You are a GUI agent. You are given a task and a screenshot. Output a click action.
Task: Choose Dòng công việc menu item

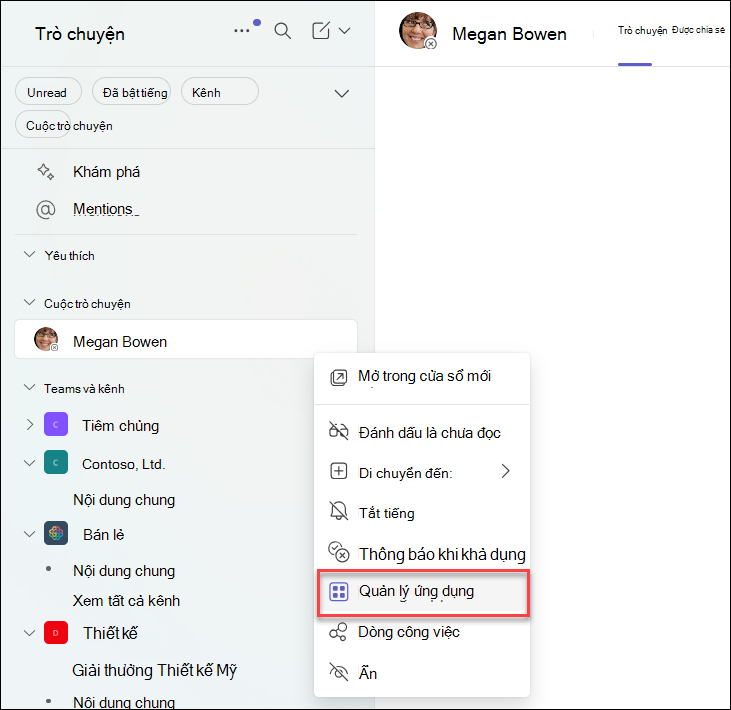422,632
